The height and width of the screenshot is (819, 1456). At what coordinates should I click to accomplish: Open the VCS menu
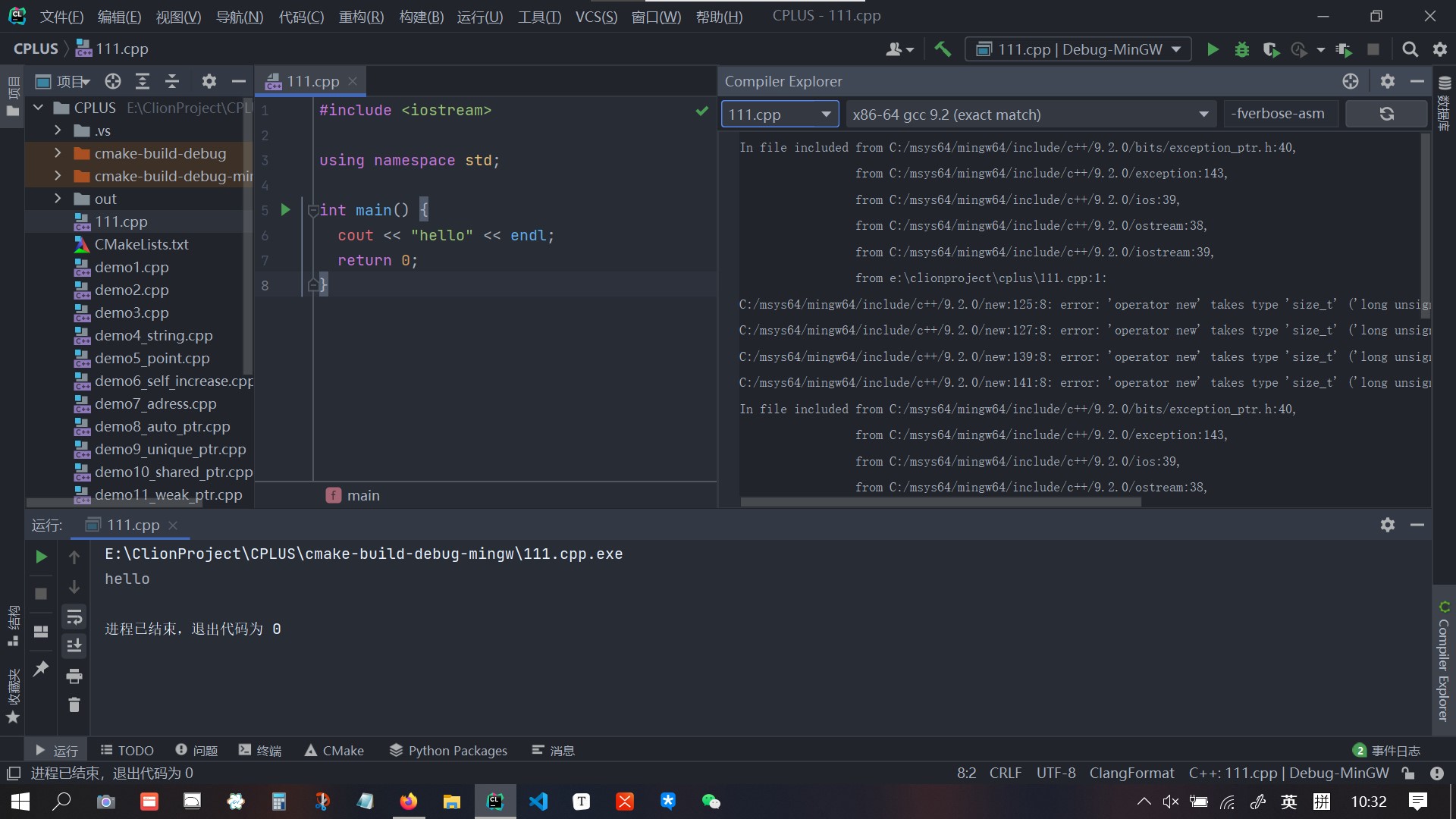(x=595, y=16)
